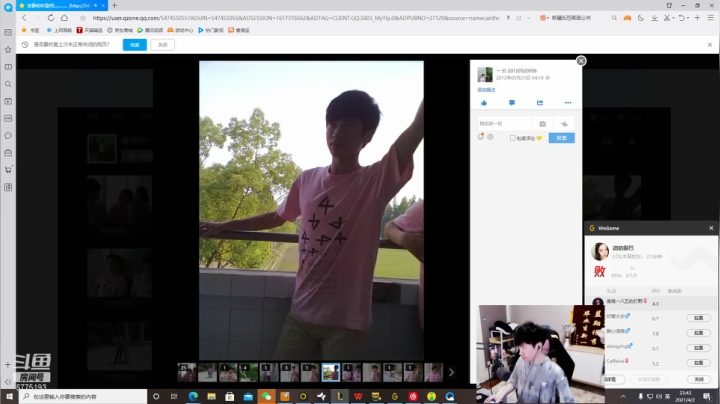Click the add description link
This screenshot has width=720, height=404.
486,90
